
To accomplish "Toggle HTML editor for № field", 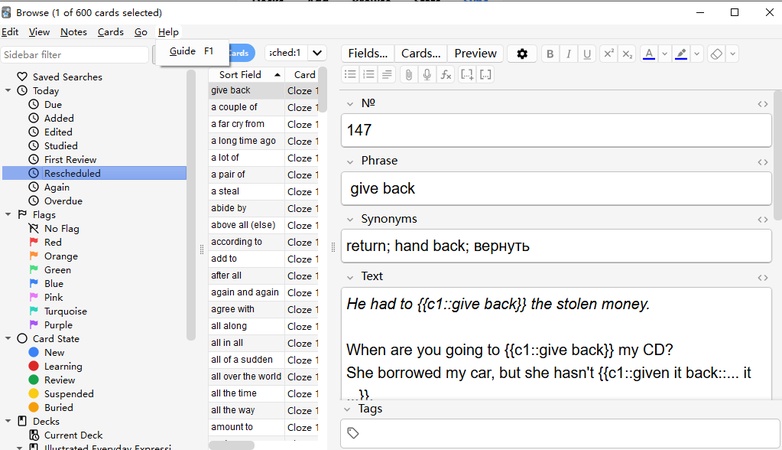I will click(763, 104).
